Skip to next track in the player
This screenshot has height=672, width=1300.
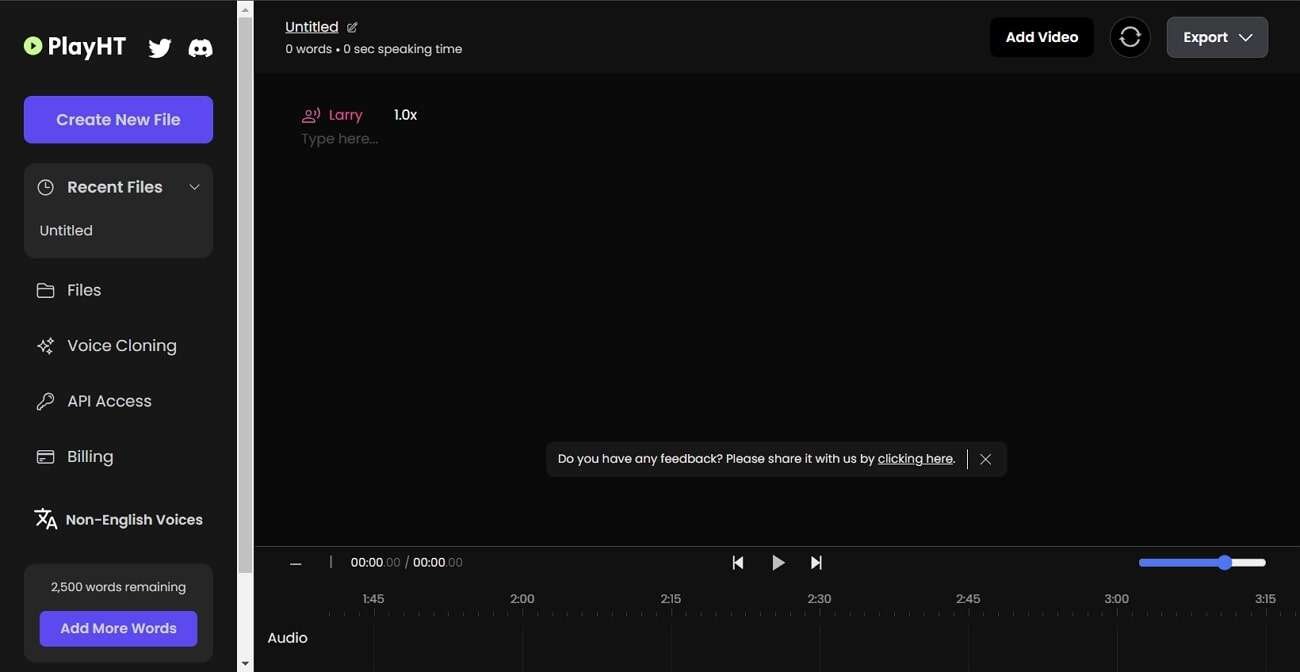[816, 563]
